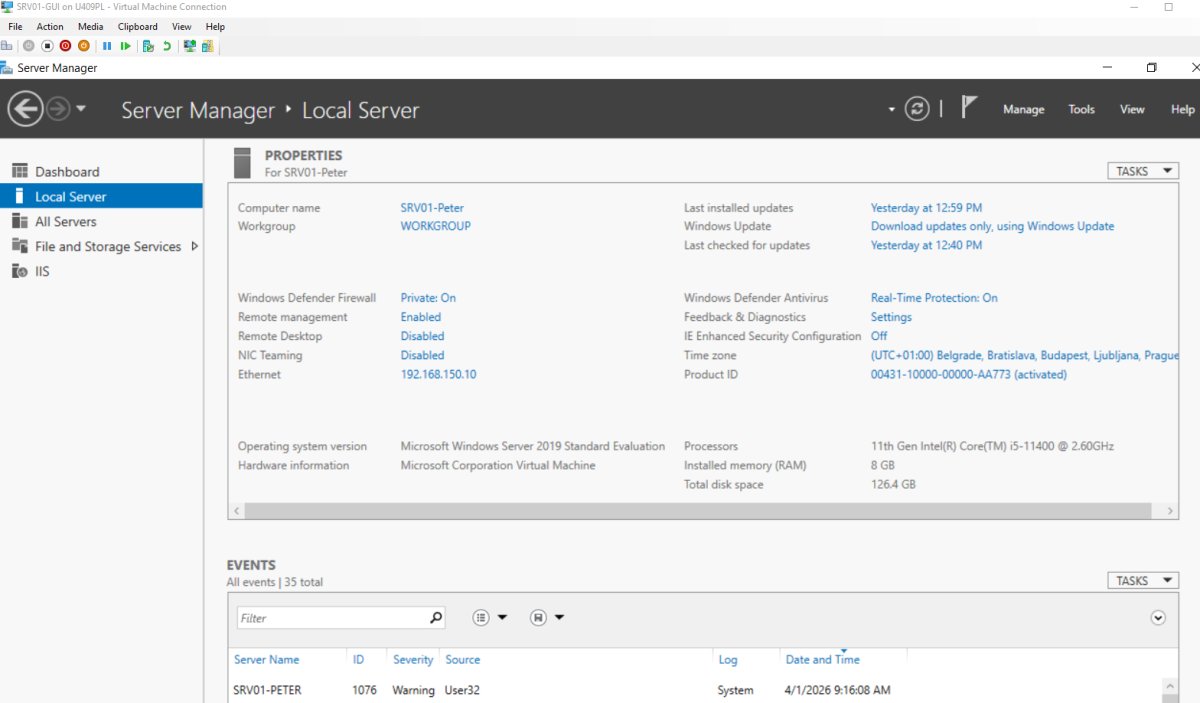
Task: Revert the VM using green undo arrow
Action: pos(167,46)
